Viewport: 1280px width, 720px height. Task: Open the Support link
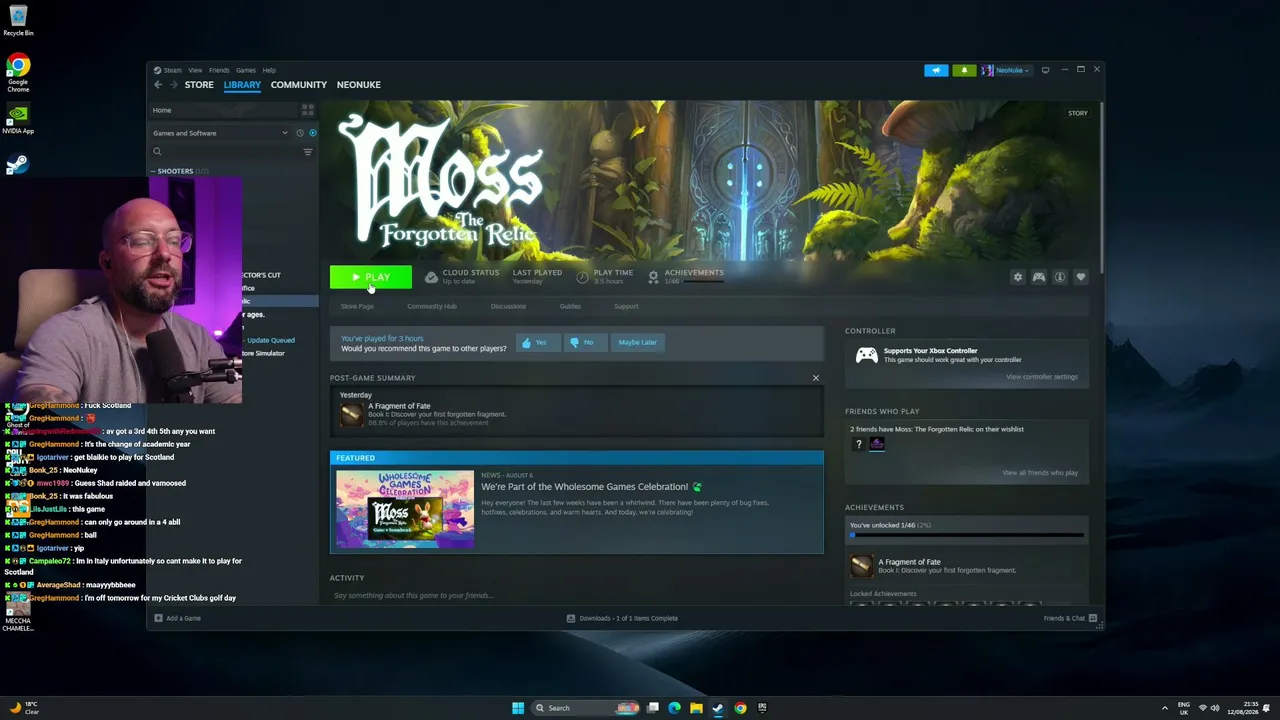pyautogui.click(x=626, y=306)
